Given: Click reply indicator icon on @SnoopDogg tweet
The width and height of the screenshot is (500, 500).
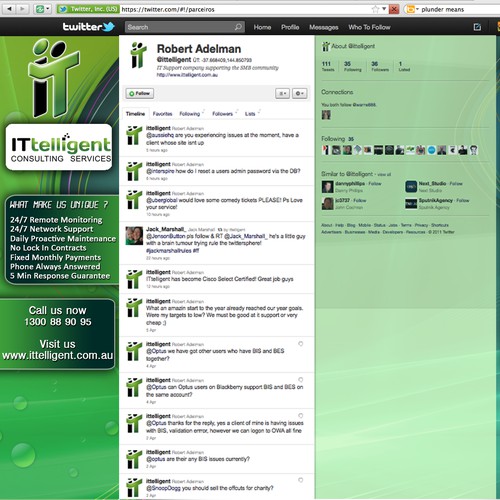Looking at the screenshot, I should (x=301, y=480).
